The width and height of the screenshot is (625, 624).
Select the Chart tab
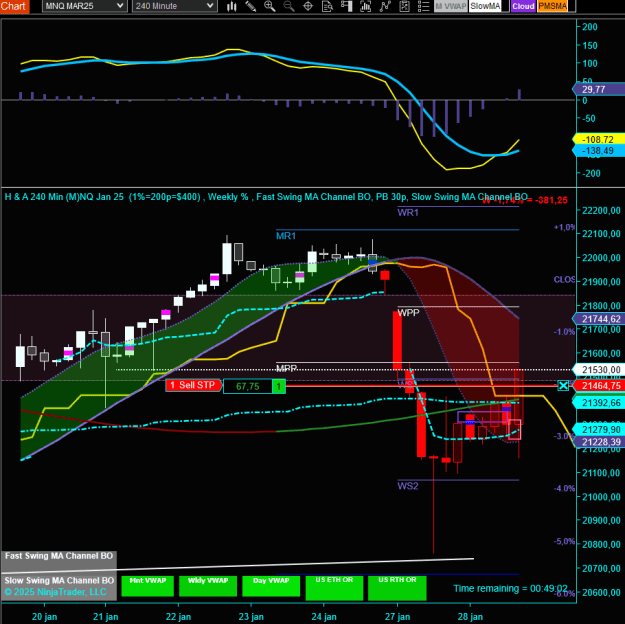pyautogui.click(x=14, y=6)
